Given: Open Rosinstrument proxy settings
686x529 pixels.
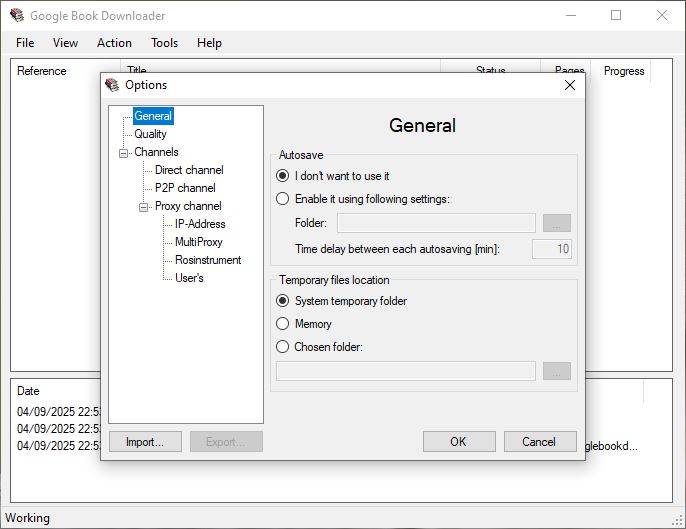Looking at the screenshot, I should [208, 260].
